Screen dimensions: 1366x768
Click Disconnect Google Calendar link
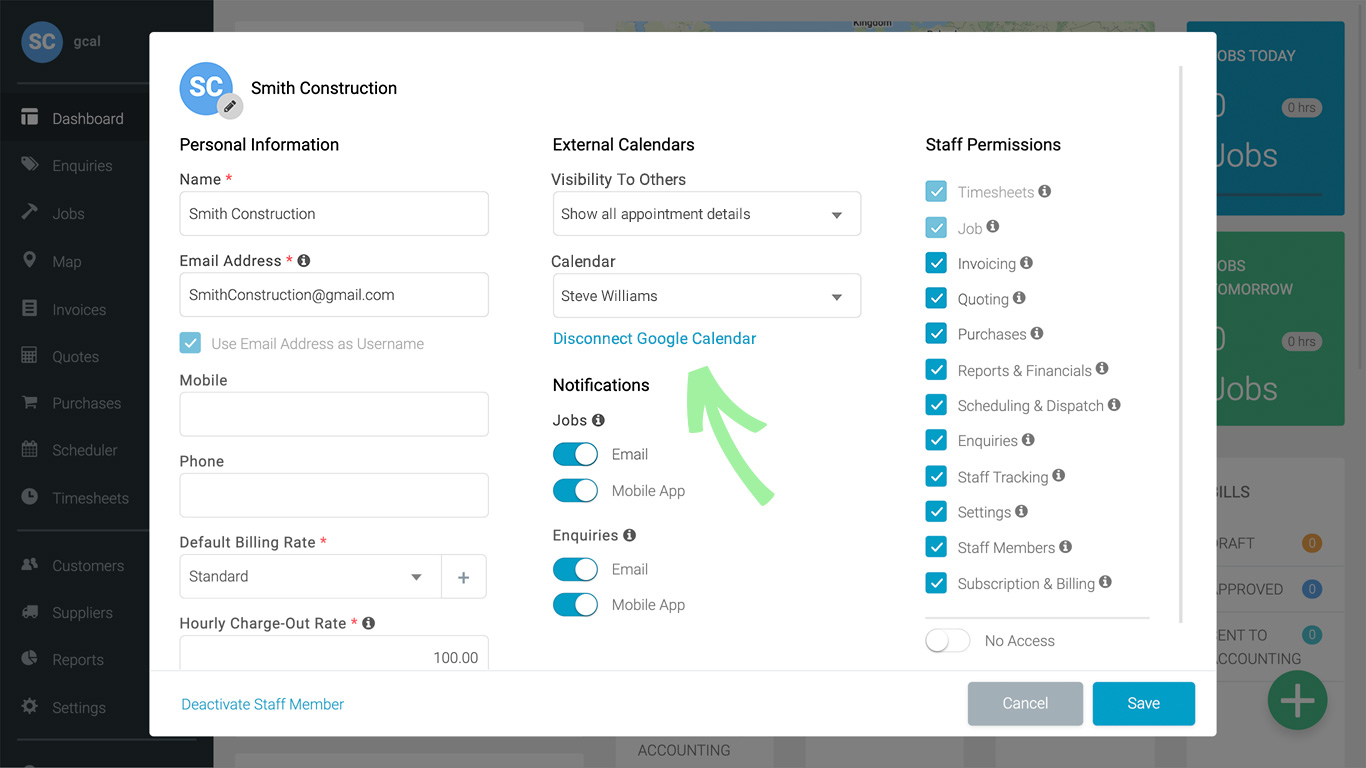654,338
